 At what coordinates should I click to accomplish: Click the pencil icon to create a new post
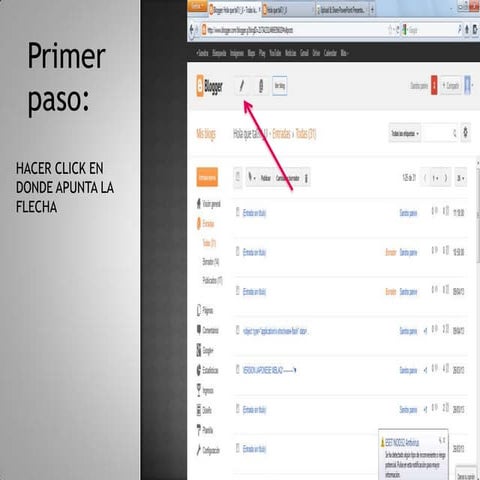(242, 86)
